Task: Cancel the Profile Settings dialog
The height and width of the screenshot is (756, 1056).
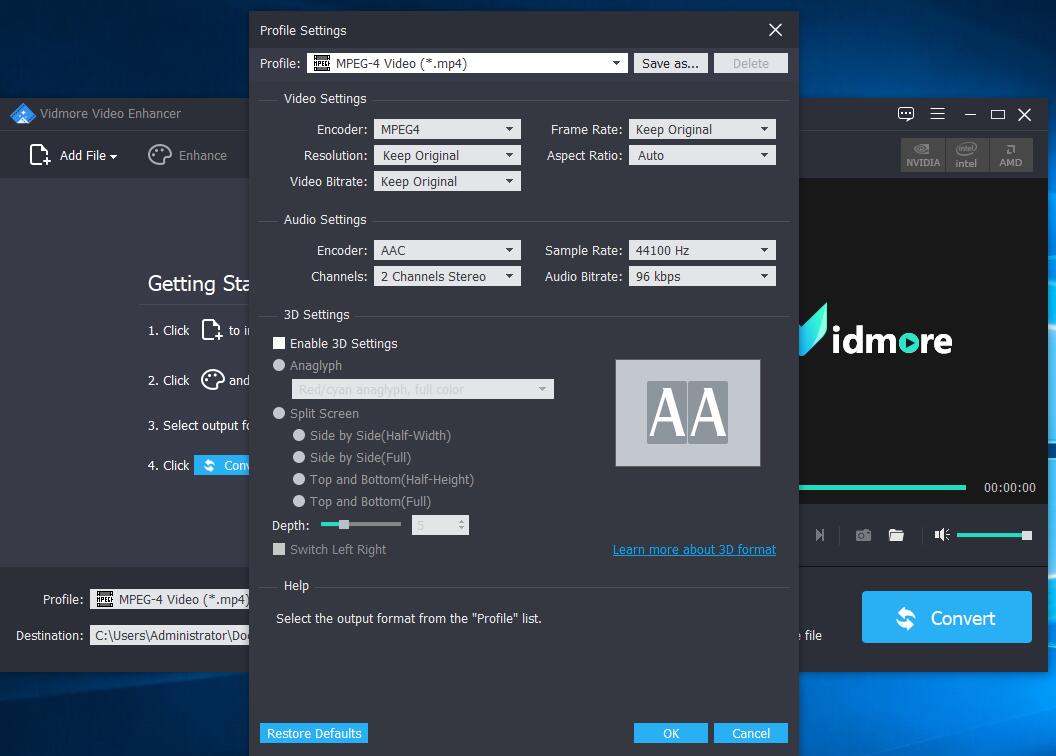Action: [x=751, y=733]
